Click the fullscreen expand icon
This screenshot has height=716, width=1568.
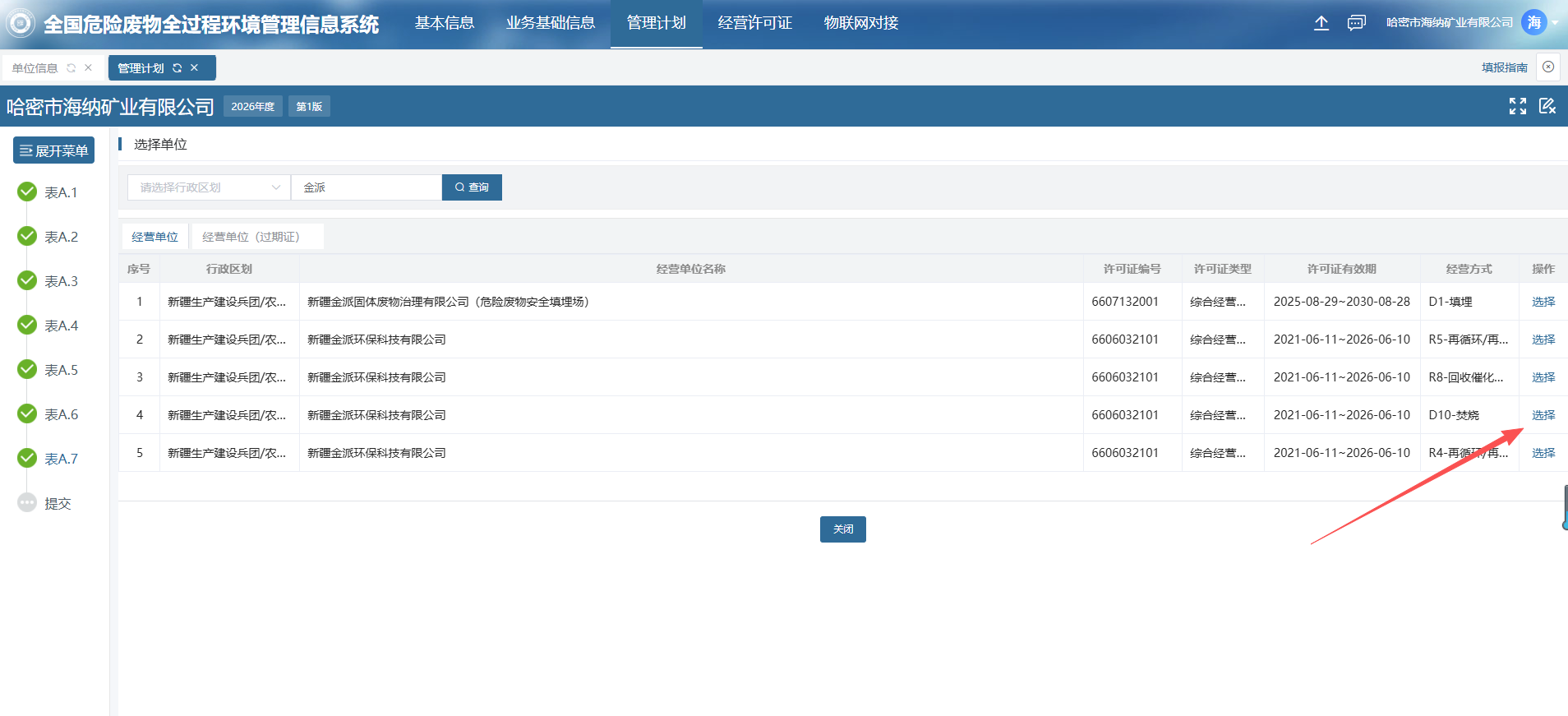click(x=1517, y=106)
